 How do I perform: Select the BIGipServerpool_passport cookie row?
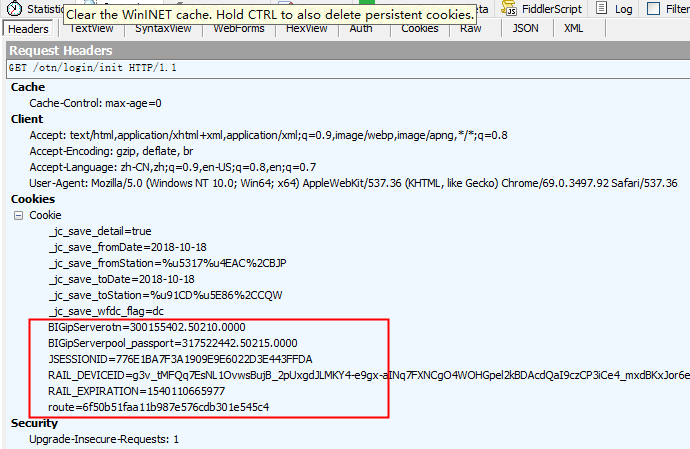click(x=172, y=343)
